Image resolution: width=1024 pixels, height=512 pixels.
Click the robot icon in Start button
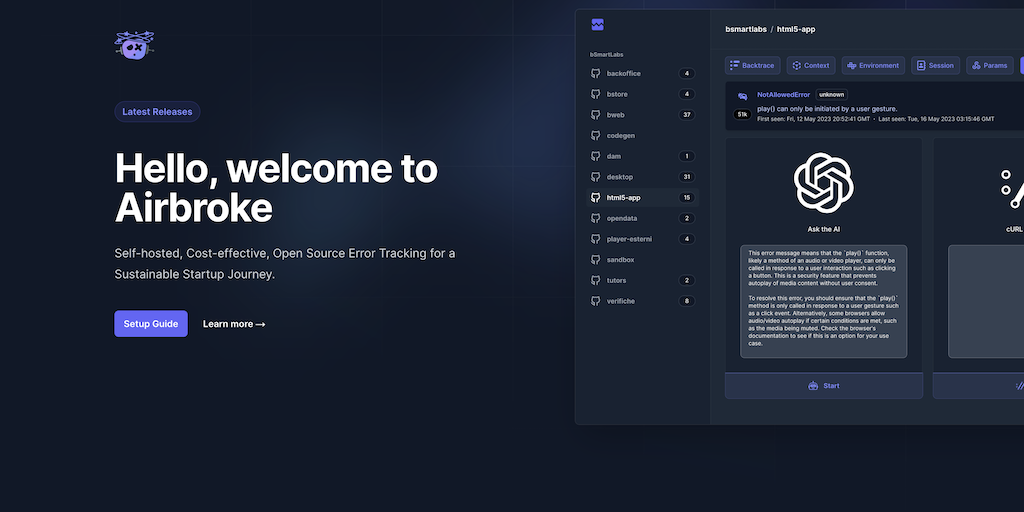(x=813, y=386)
